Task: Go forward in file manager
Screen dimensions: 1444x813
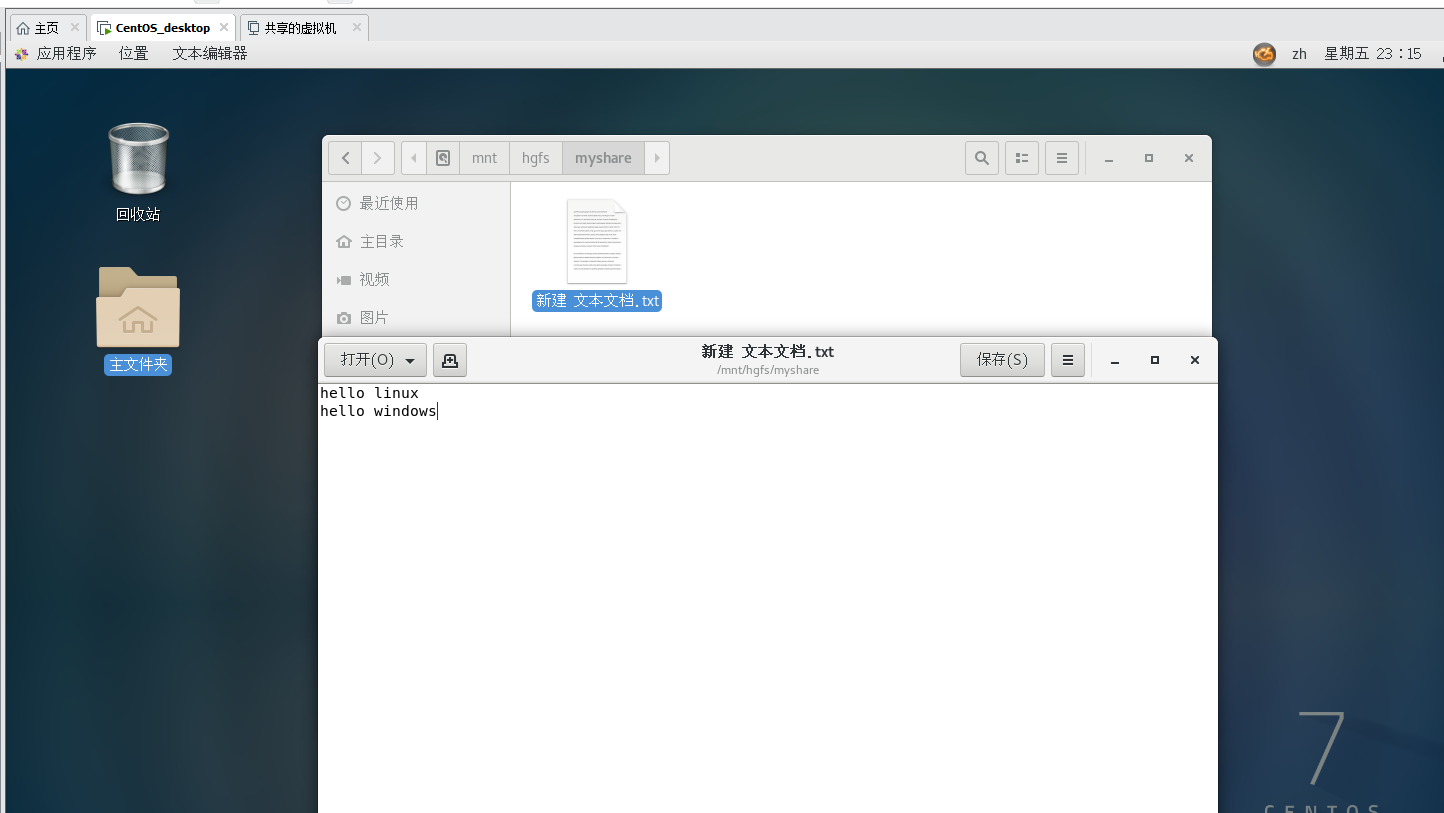Action: click(377, 158)
